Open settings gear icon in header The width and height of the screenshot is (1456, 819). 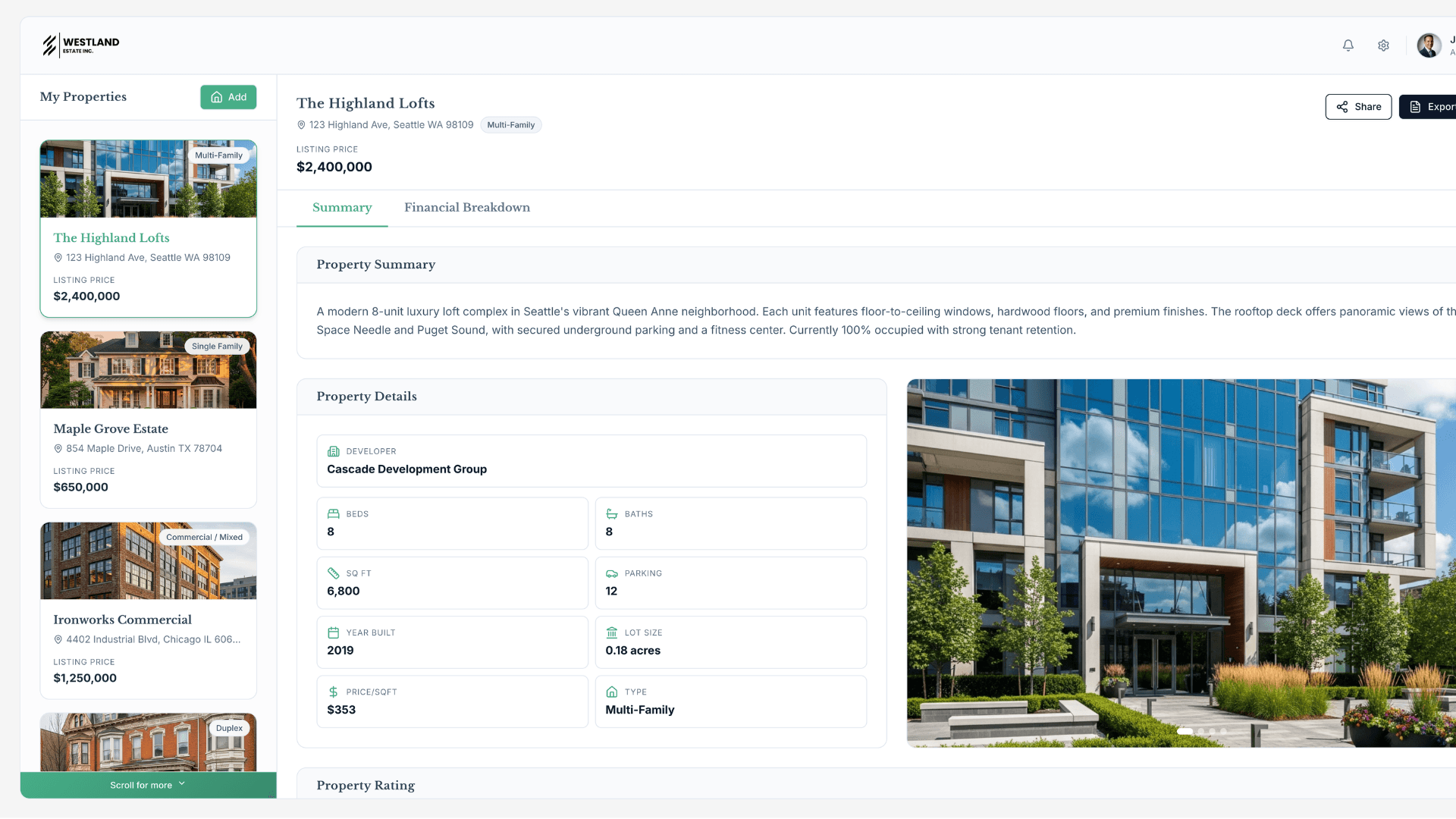[x=1383, y=45]
